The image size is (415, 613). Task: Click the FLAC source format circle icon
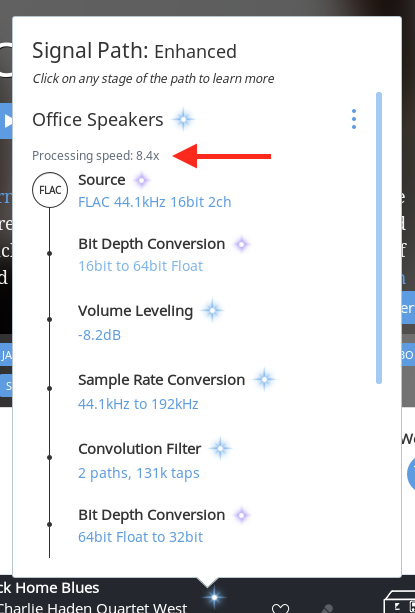click(50, 190)
